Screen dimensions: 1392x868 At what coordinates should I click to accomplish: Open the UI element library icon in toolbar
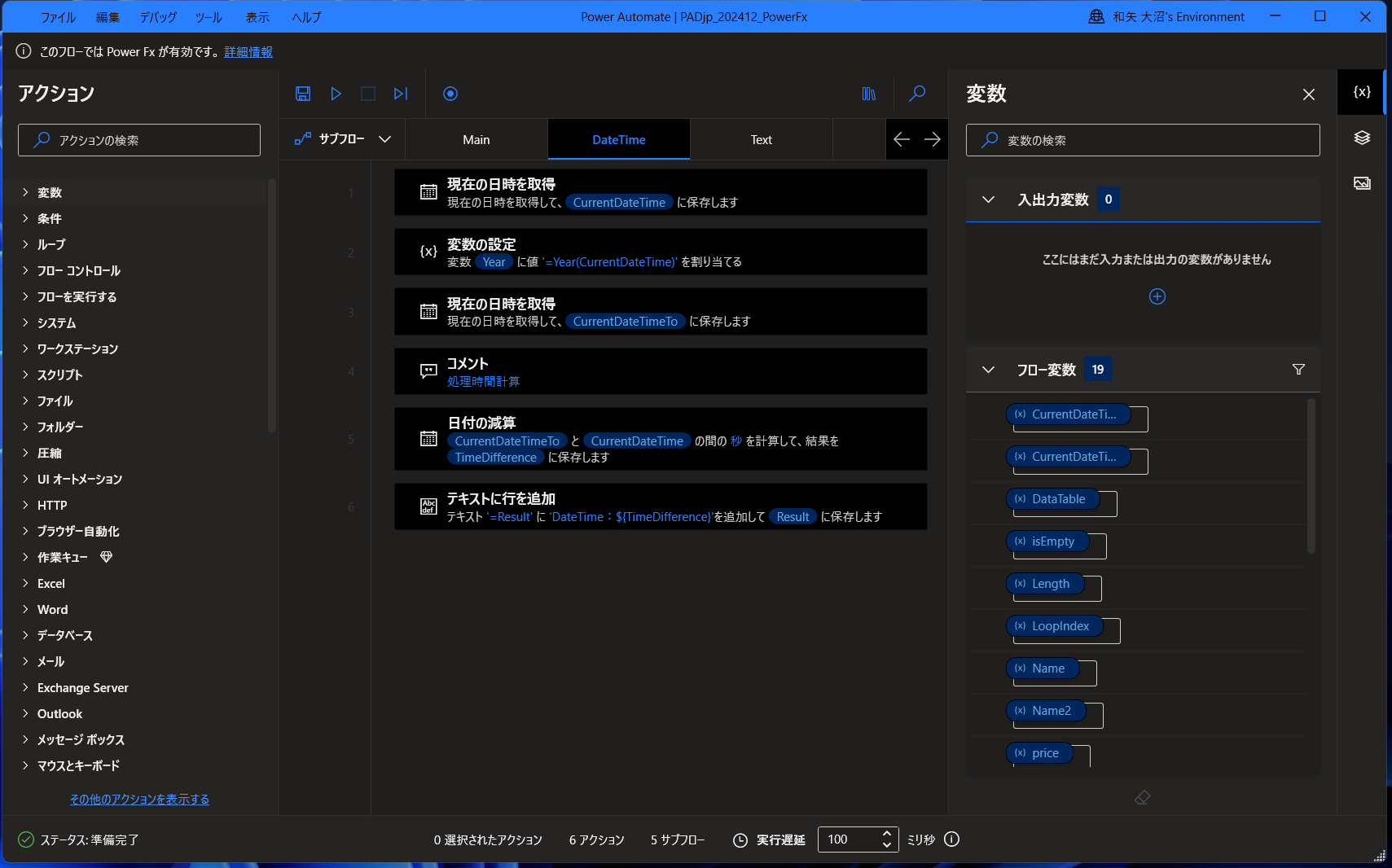869,94
